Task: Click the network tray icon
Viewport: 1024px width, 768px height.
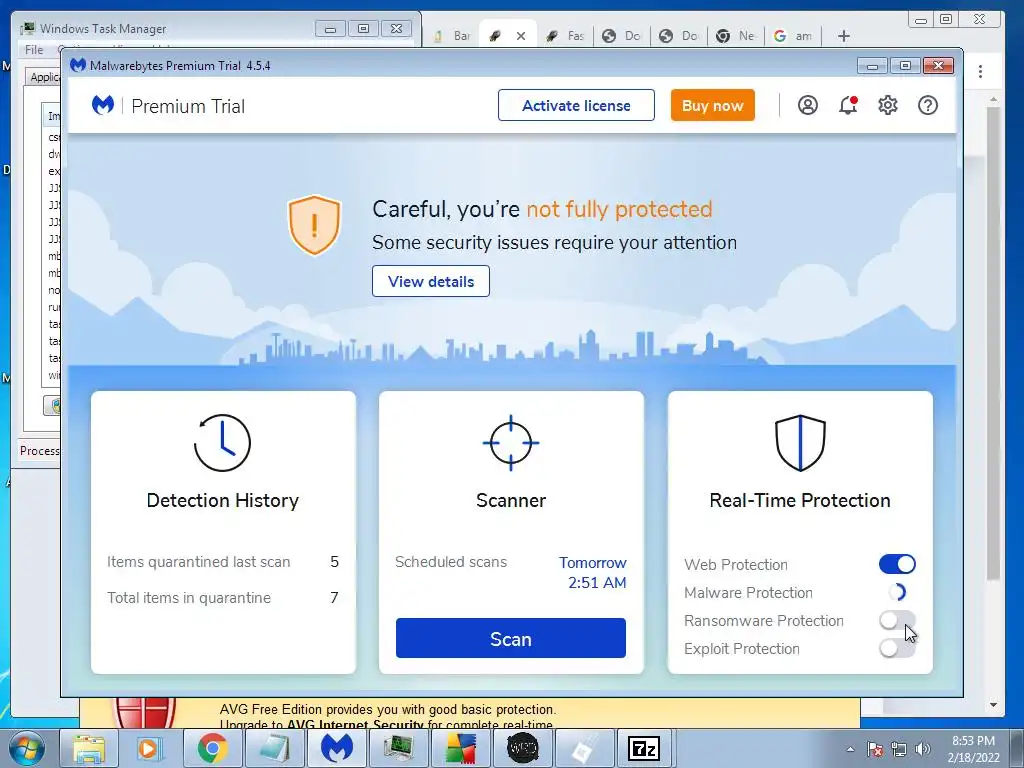Action: pos(899,749)
